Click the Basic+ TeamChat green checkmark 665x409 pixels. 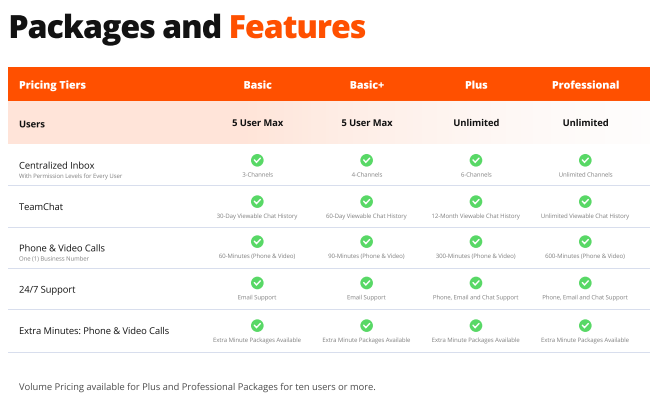pyautogui.click(x=366, y=202)
